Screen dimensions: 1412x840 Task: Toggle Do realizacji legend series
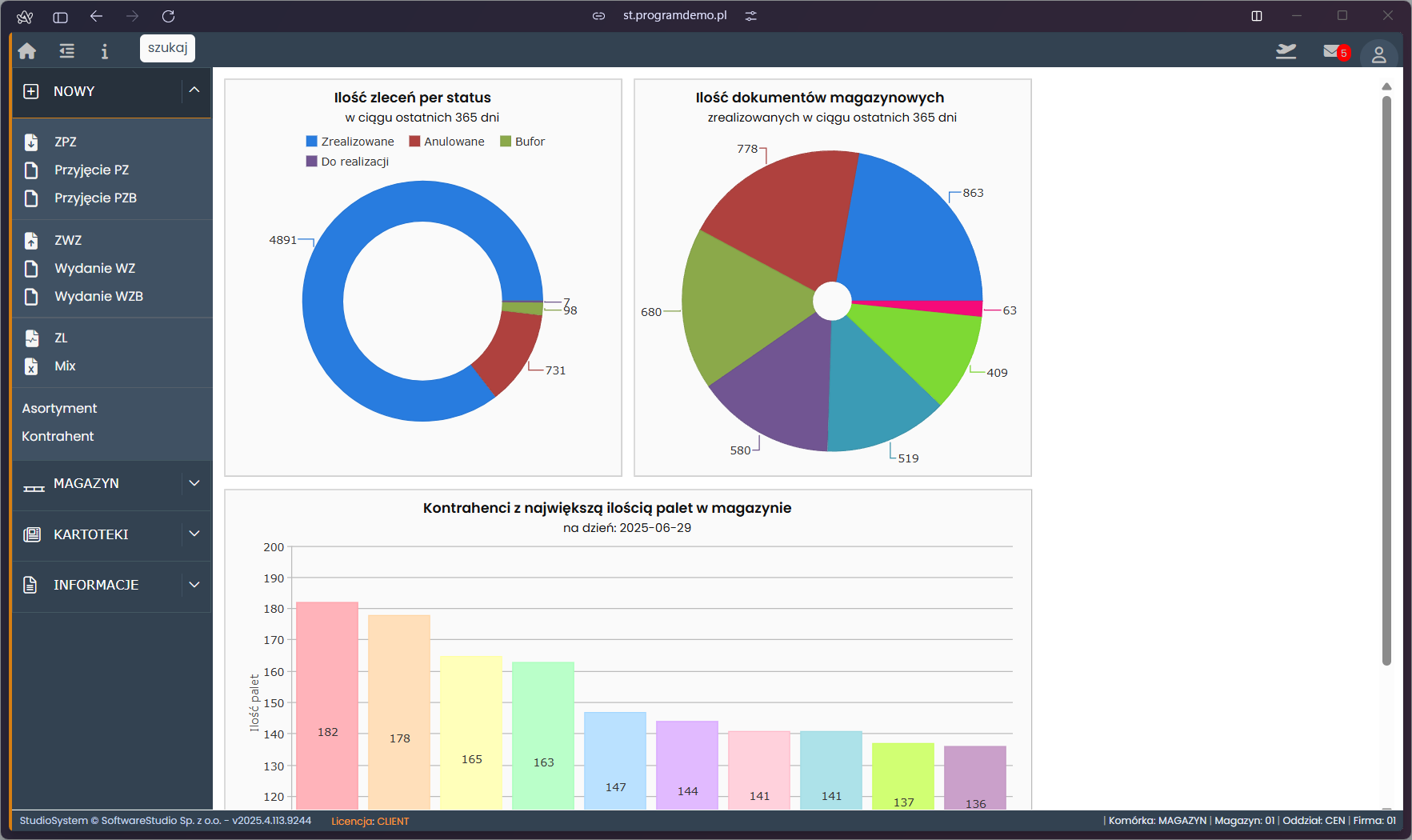click(x=354, y=162)
